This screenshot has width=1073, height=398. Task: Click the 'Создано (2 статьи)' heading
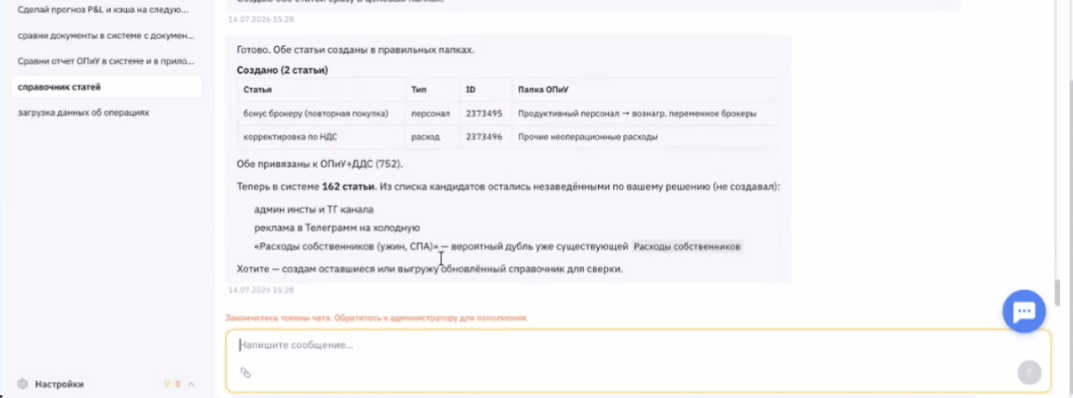282,70
